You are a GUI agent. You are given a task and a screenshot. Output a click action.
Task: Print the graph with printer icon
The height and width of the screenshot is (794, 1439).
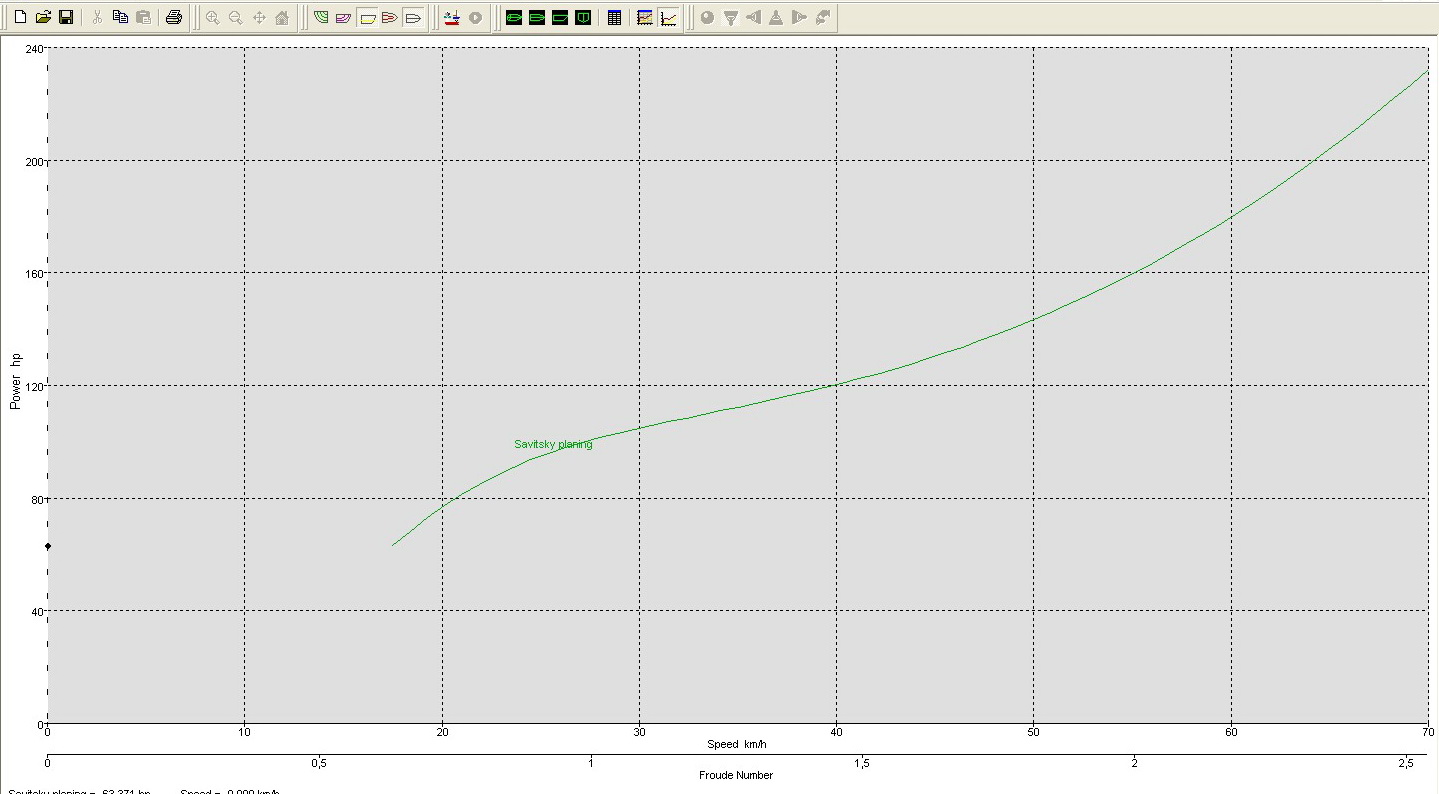click(174, 17)
